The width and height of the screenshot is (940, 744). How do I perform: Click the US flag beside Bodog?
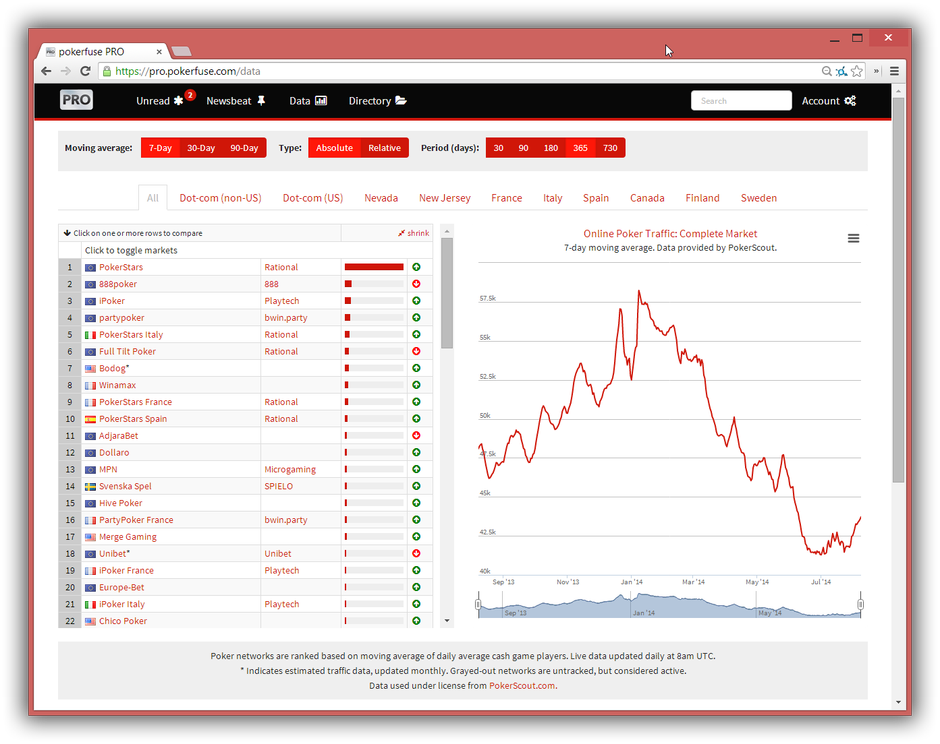[x=91, y=369]
